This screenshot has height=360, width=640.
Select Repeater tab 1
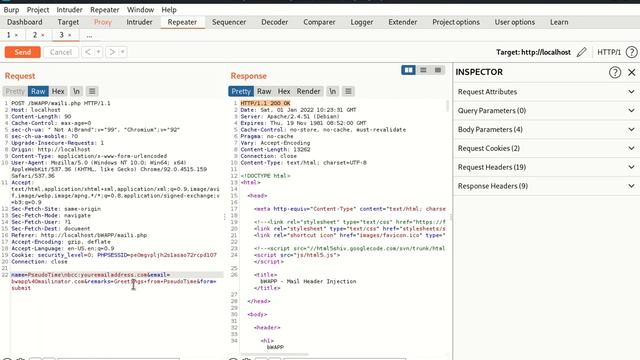(8, 36)
